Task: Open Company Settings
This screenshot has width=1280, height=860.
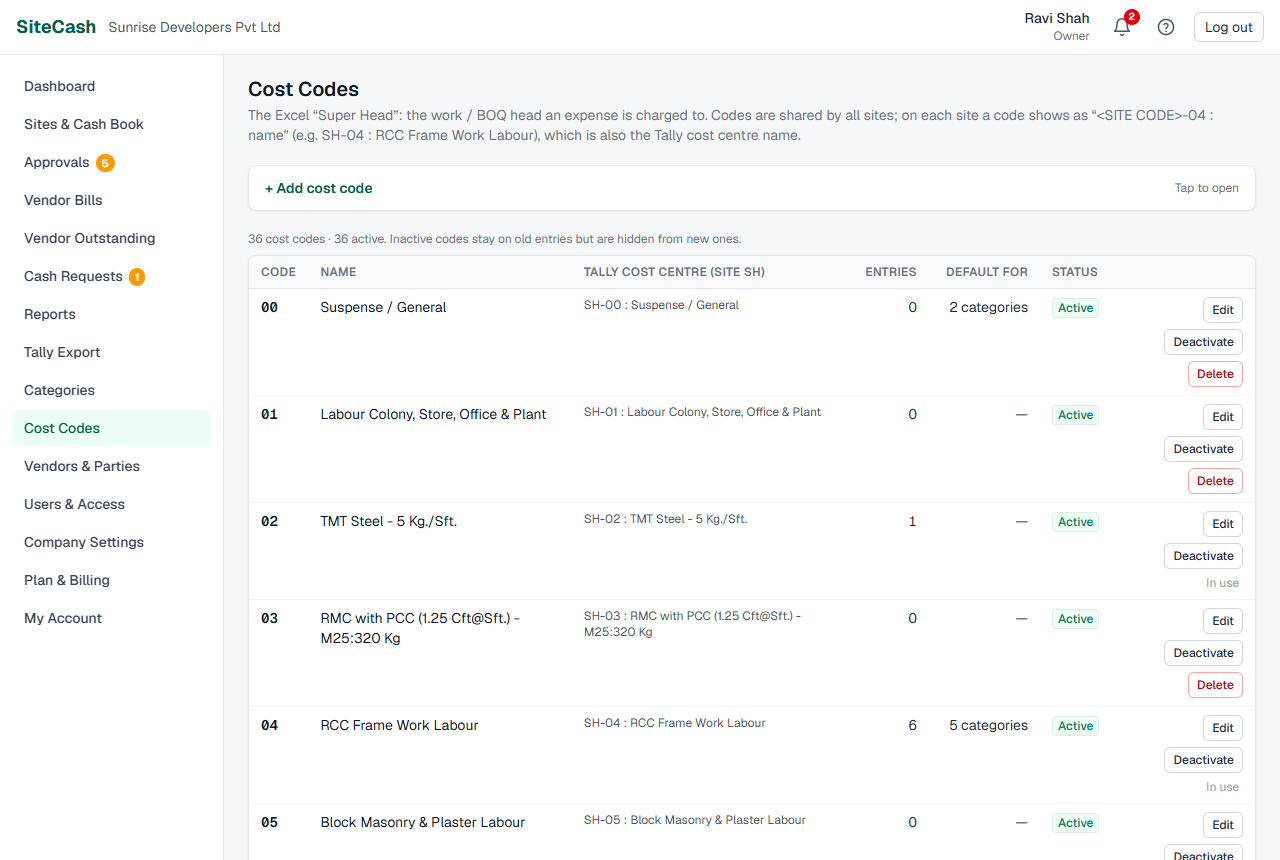Action: pyautogui.click(x=111, y=542)
